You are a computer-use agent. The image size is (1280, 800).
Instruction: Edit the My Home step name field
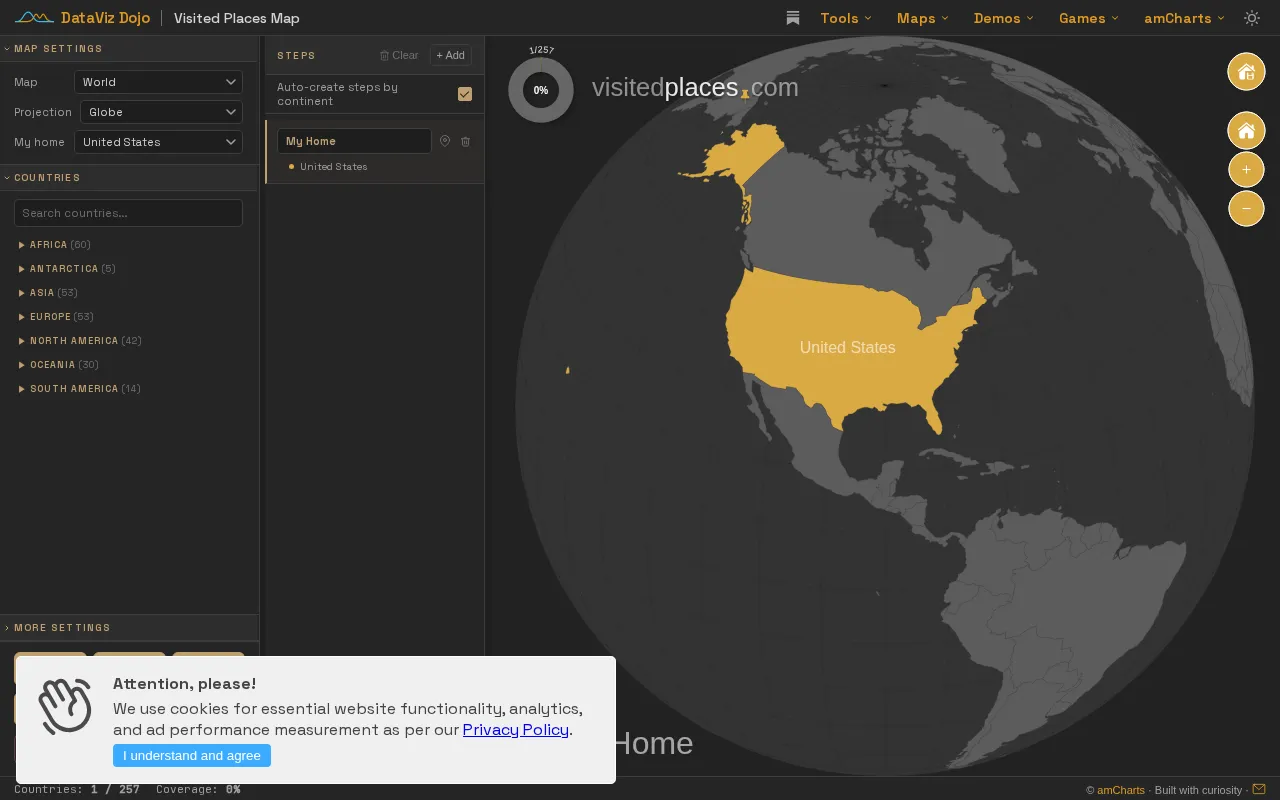pos(354,141)
